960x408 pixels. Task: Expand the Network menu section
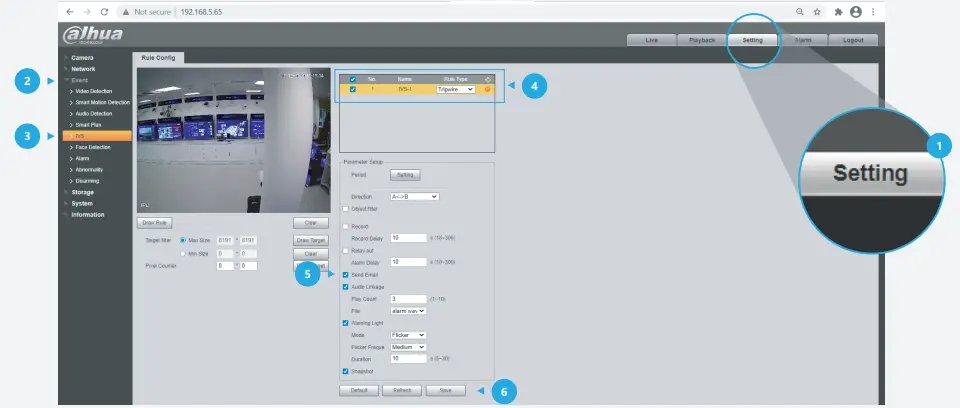[x=83, y=69]
